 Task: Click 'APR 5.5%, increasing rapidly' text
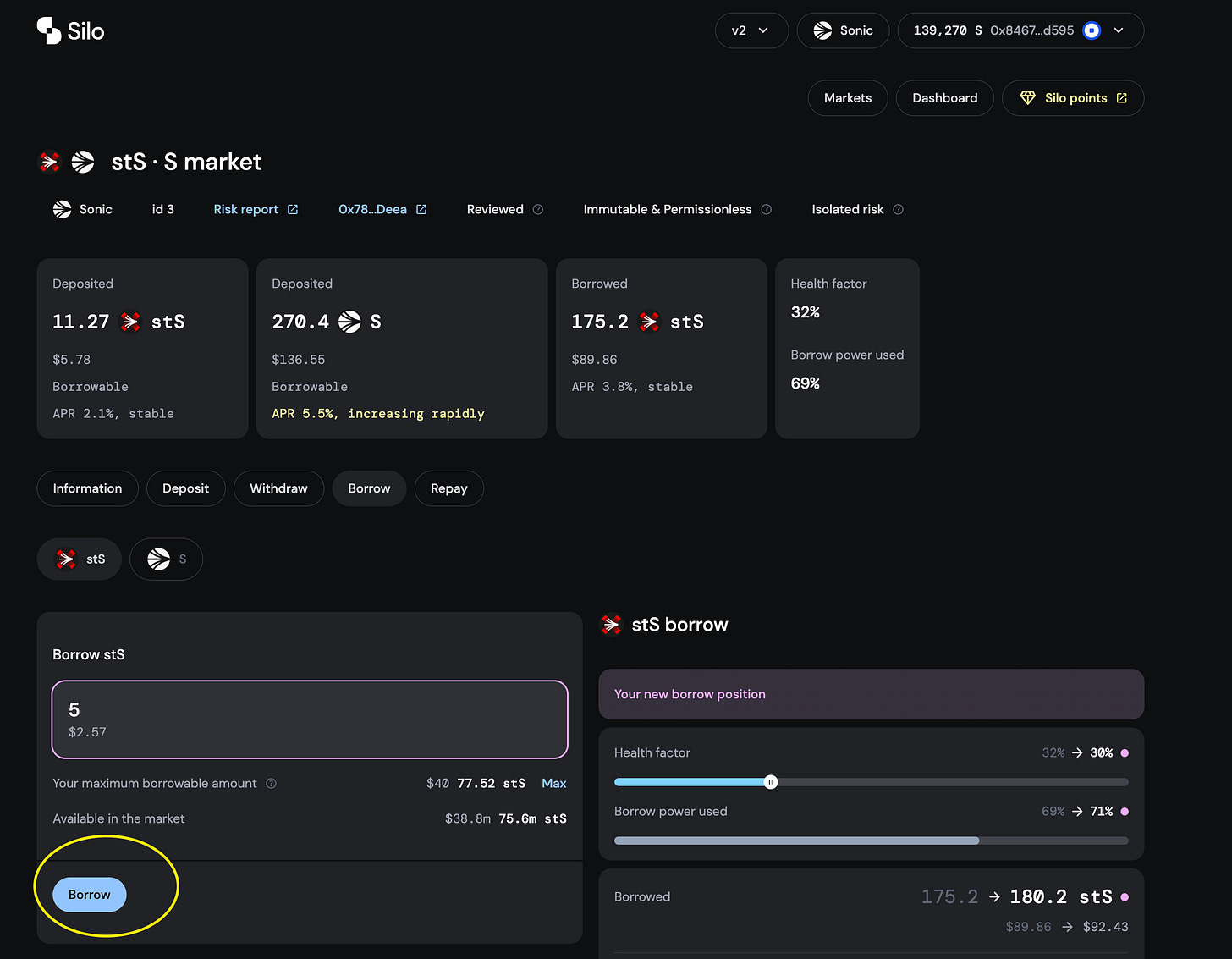coord(378,414)
